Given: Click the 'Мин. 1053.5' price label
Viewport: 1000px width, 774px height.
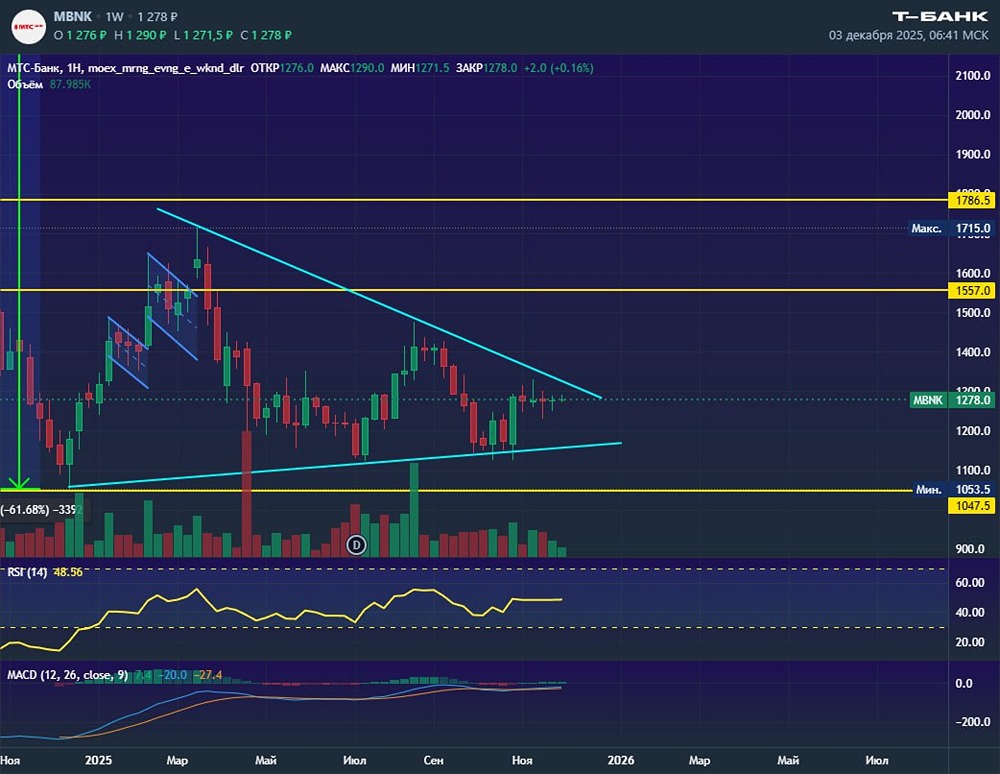Looking at the screenshot, I should click(953, 490).
